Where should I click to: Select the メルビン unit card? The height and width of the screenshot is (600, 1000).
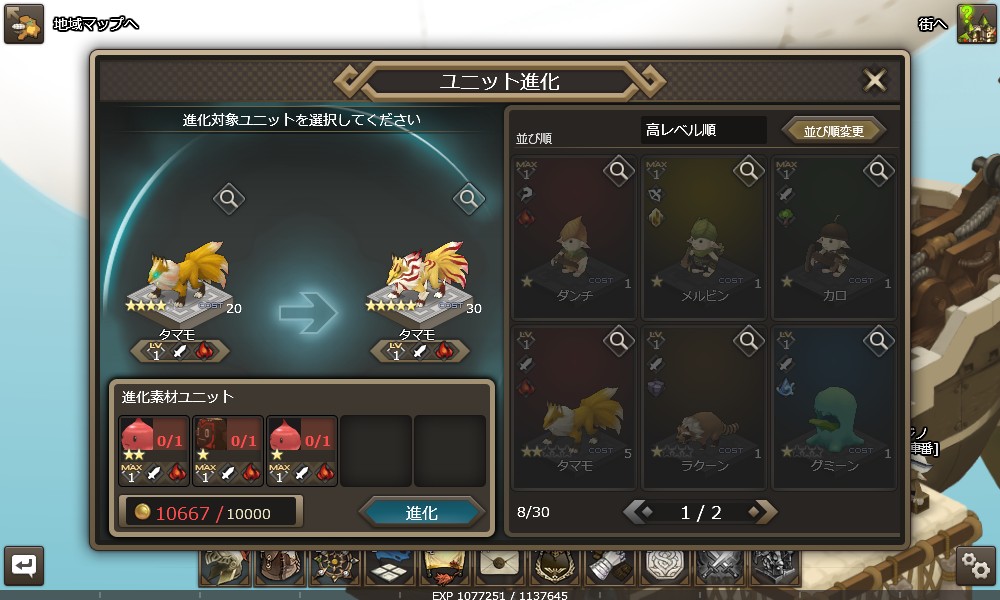pyautogui.click(x=704, y=237)
